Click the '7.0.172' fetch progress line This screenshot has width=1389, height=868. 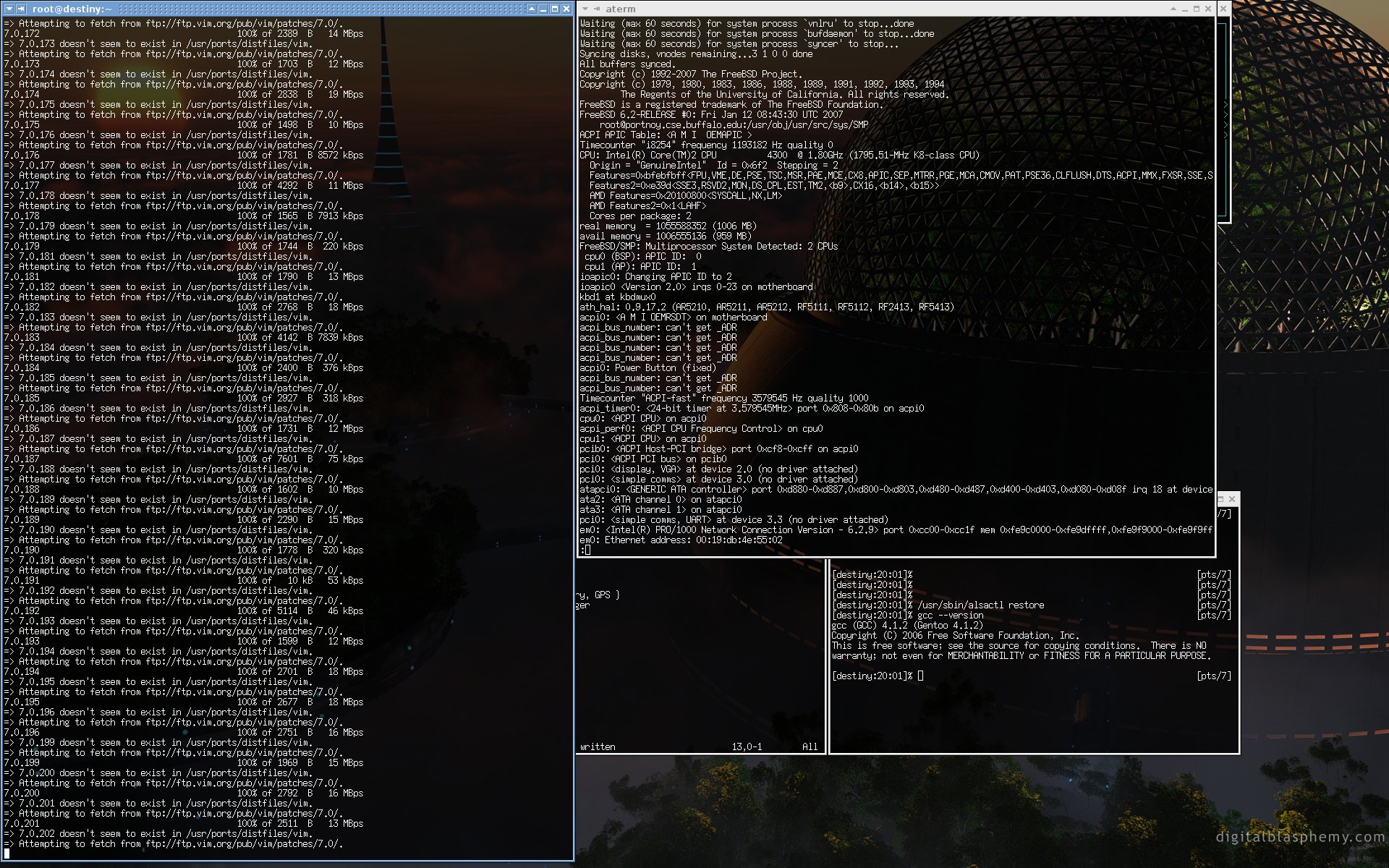point(184,34)
